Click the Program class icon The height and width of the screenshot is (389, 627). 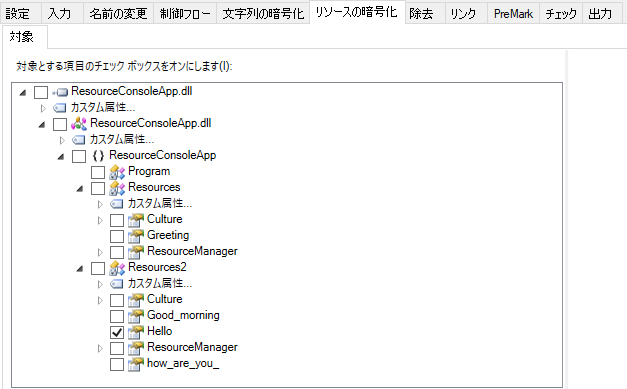pos(117,172)
